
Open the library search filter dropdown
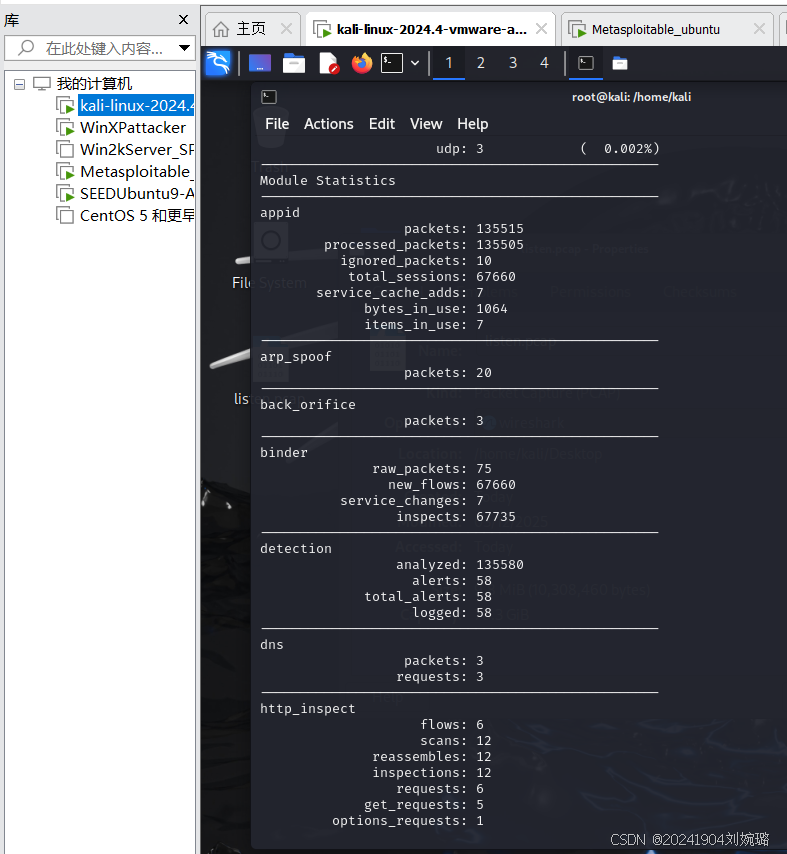click(x=185, y=48)
